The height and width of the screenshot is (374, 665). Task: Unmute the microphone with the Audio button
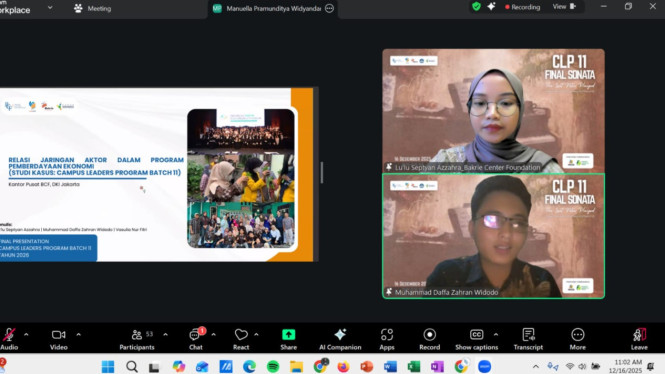(9, 339)
